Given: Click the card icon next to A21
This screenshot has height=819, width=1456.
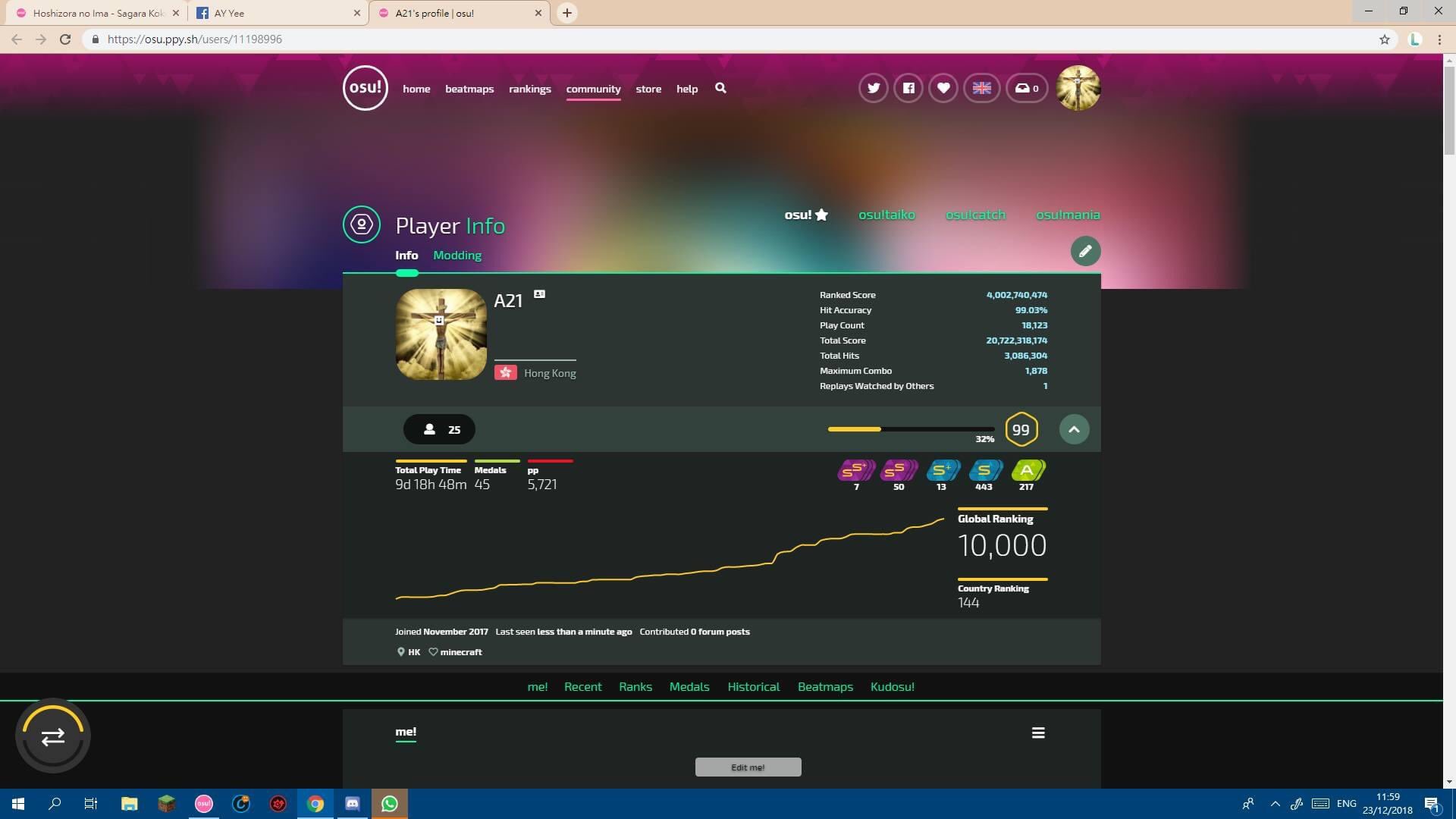Looking at the screenshot, I should 539,294.
